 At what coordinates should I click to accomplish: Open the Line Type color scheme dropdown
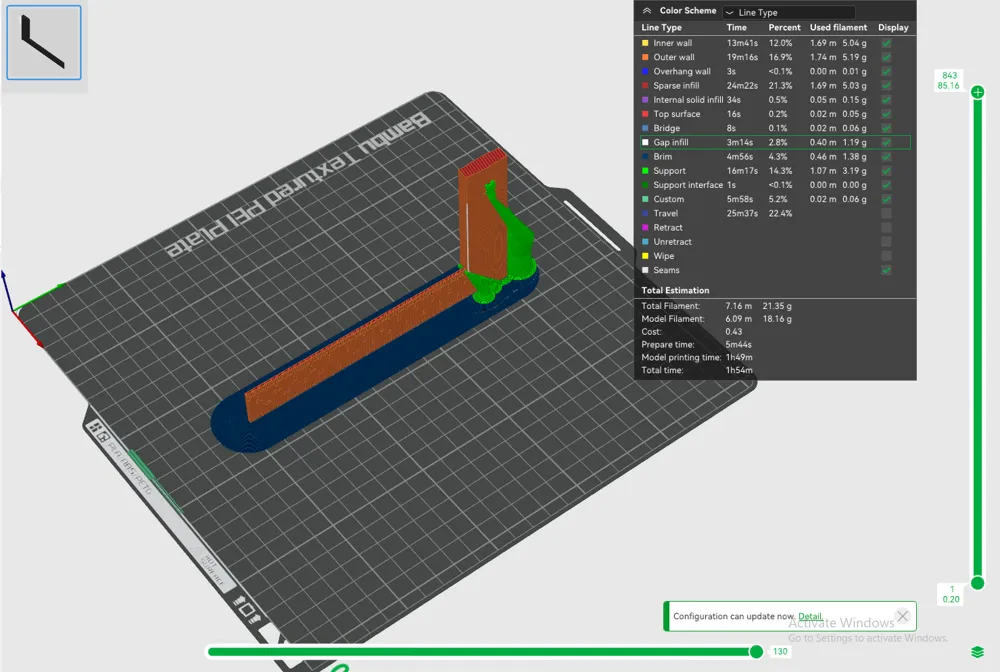(x=789, y=12)
